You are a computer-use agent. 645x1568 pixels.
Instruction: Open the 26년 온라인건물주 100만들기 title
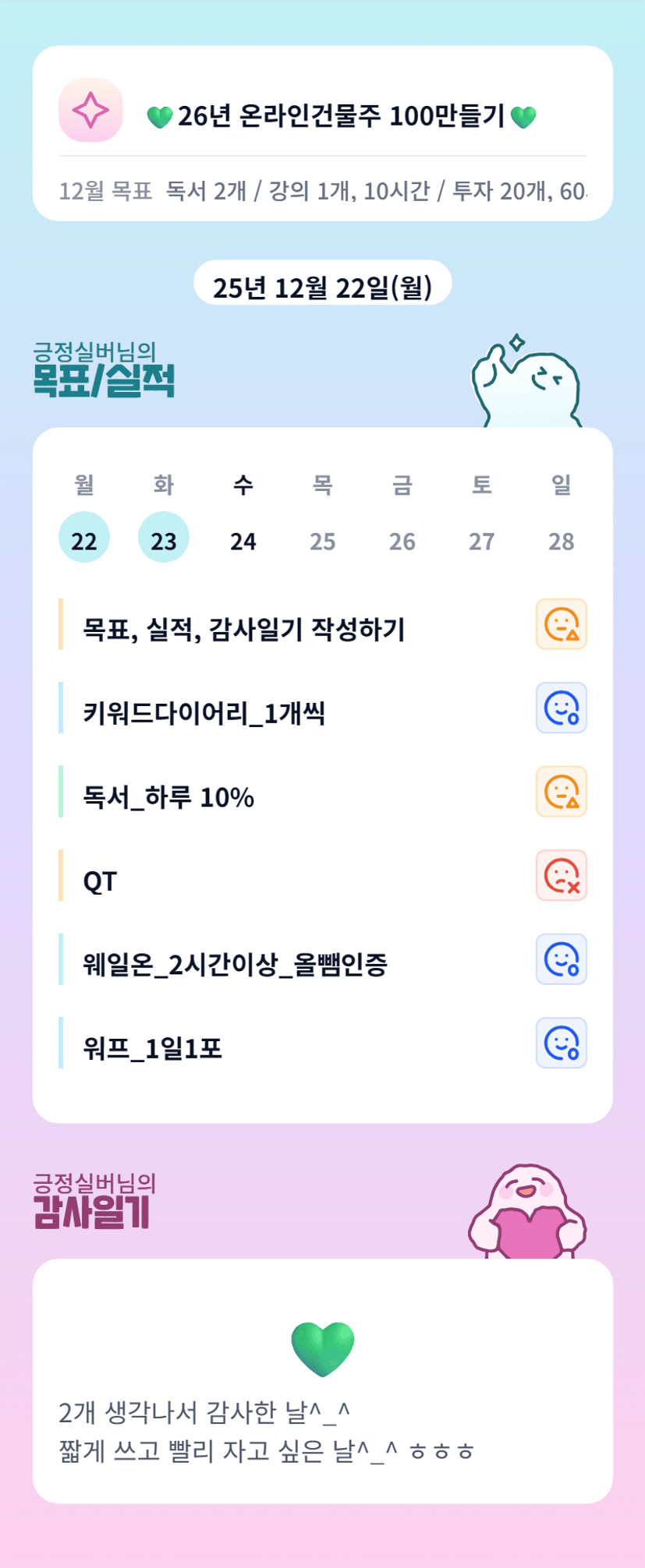(x=342, y=116)
